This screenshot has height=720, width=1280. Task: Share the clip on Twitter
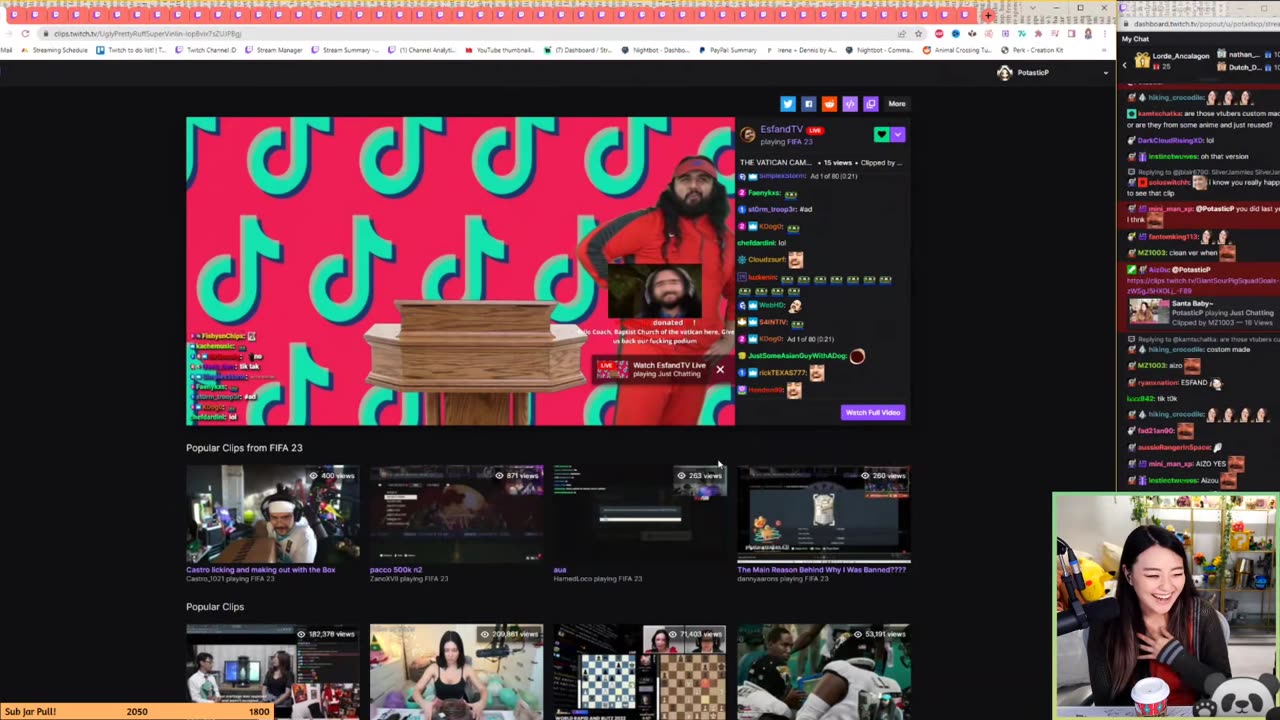pyautogui.click(x=787, y=104)
